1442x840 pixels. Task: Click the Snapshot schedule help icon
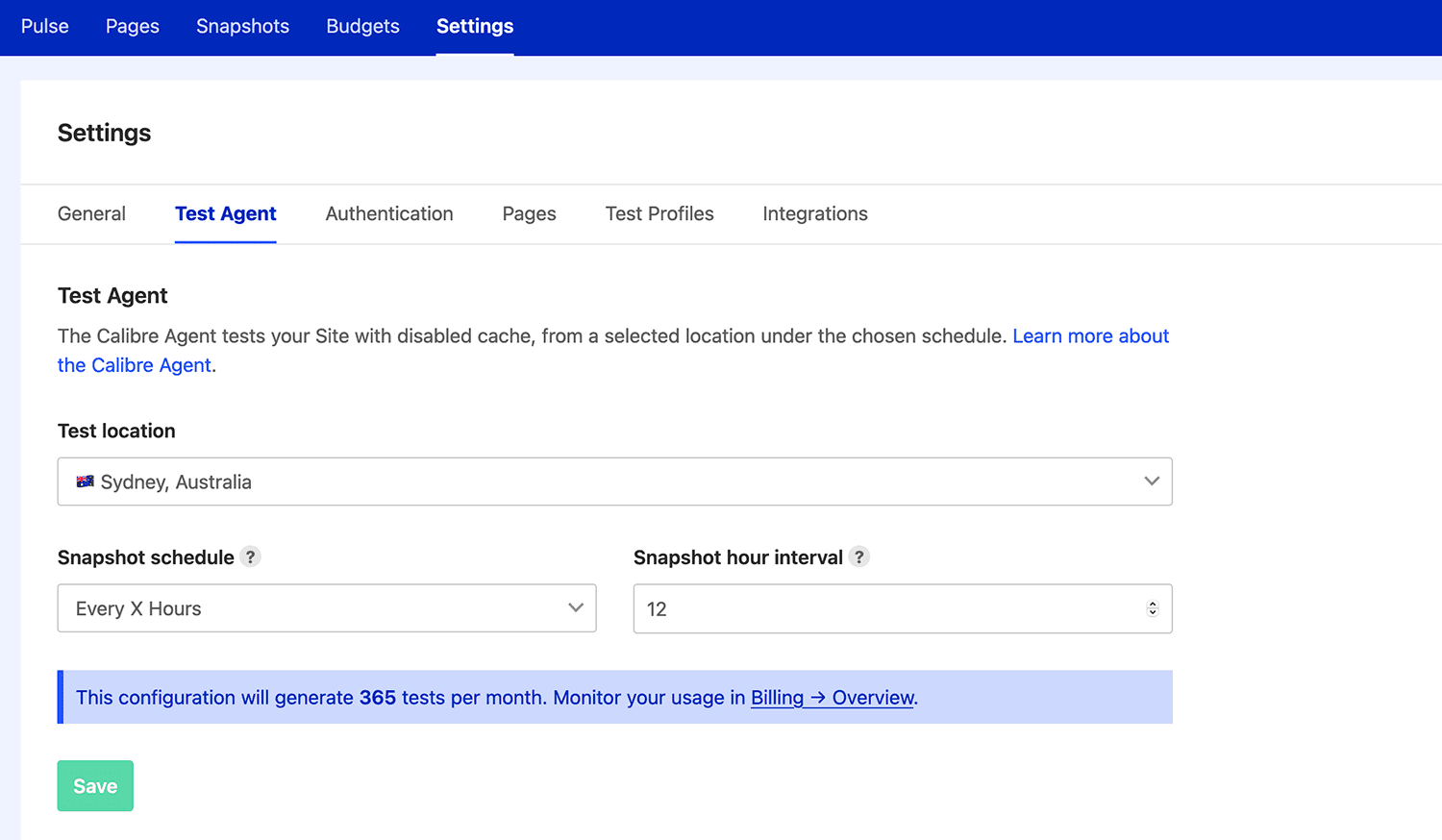pos(250,556)
